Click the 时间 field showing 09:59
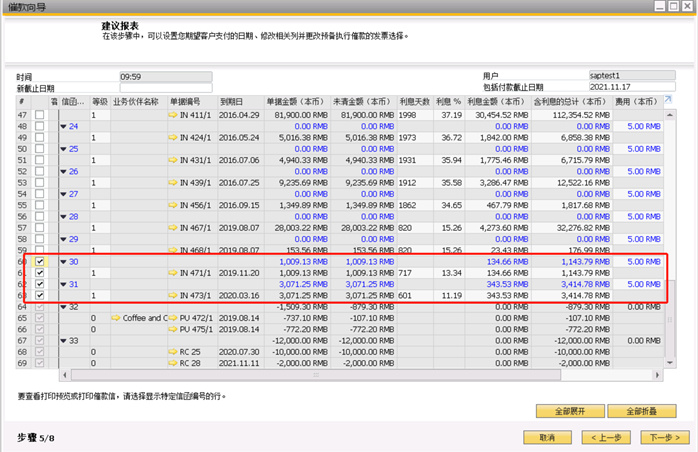This screenshot has width=698, height=452. (166, 77)
